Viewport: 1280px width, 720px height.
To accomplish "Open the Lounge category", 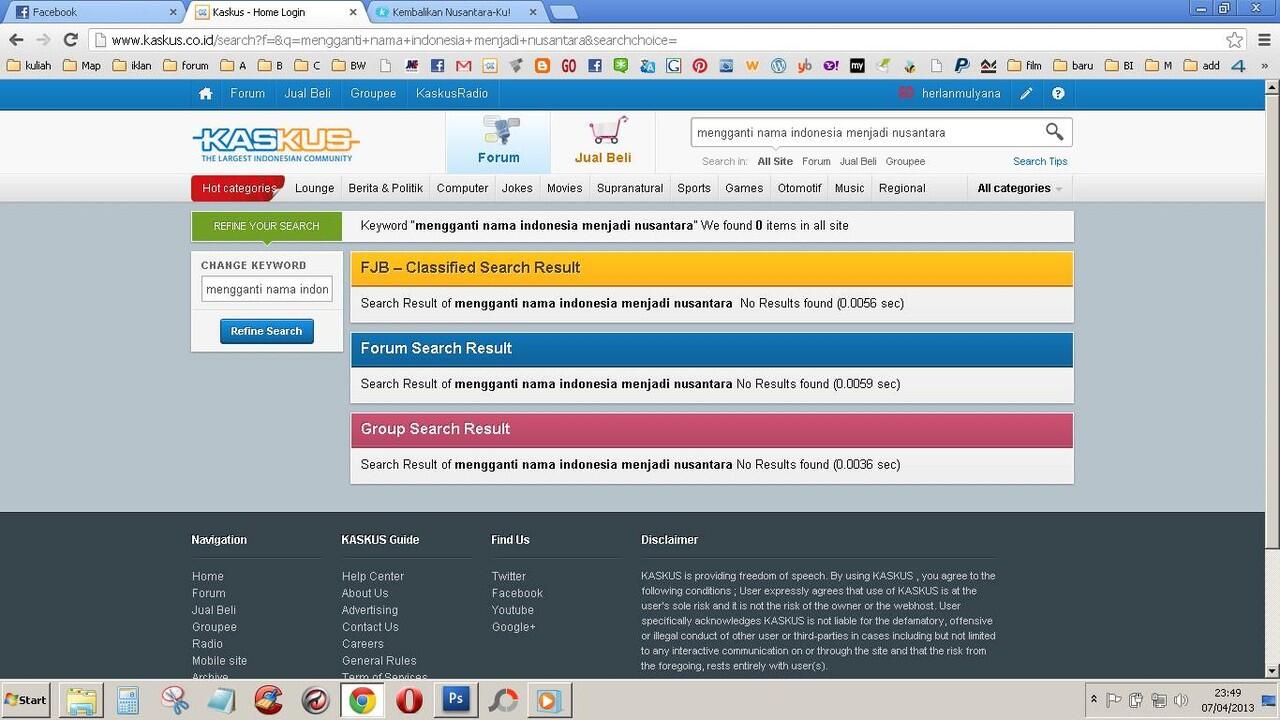I will (315, 188).
